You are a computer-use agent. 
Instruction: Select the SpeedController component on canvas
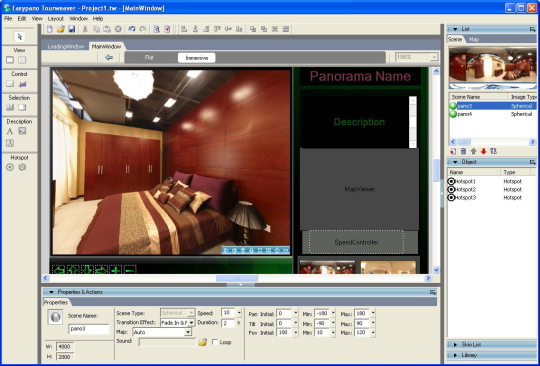click(x=356, y=242)
